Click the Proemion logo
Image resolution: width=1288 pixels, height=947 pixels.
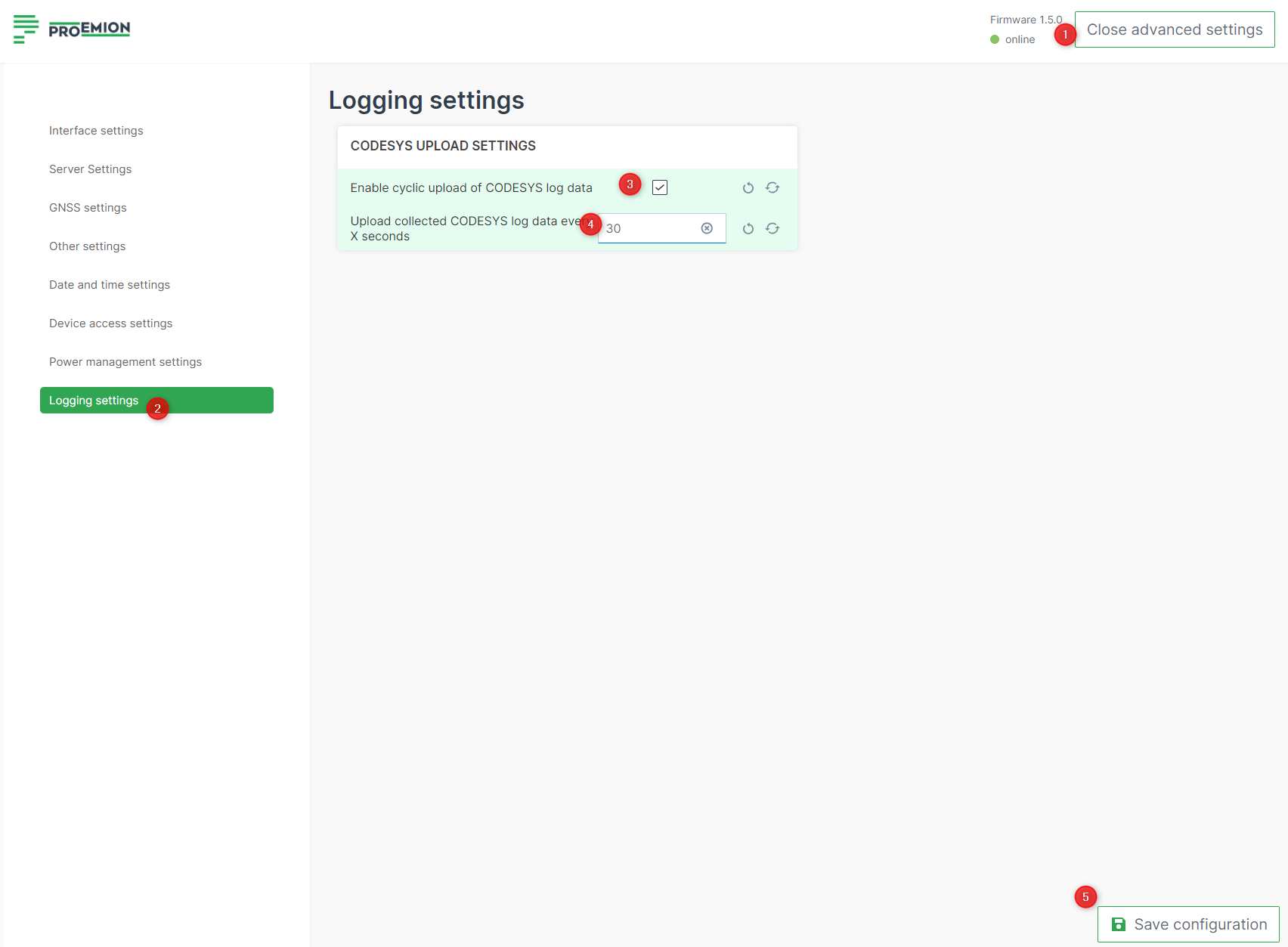click(x=72, y=29)
